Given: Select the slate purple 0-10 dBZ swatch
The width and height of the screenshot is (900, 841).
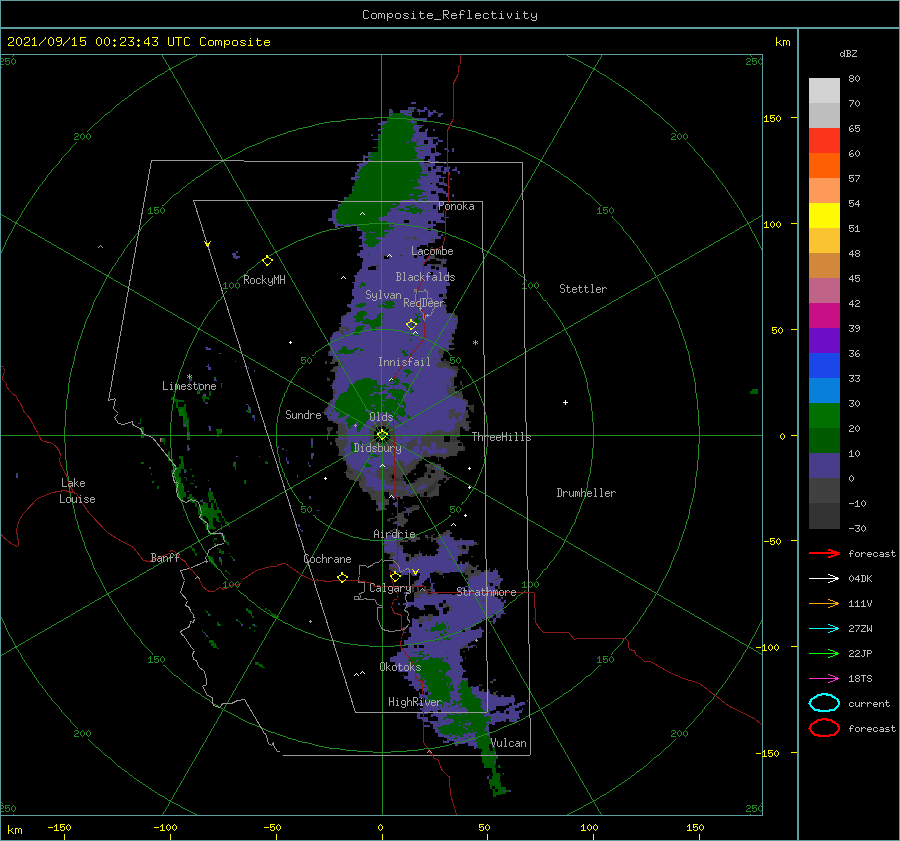Looking at the screenshot, I should point(824,465).
